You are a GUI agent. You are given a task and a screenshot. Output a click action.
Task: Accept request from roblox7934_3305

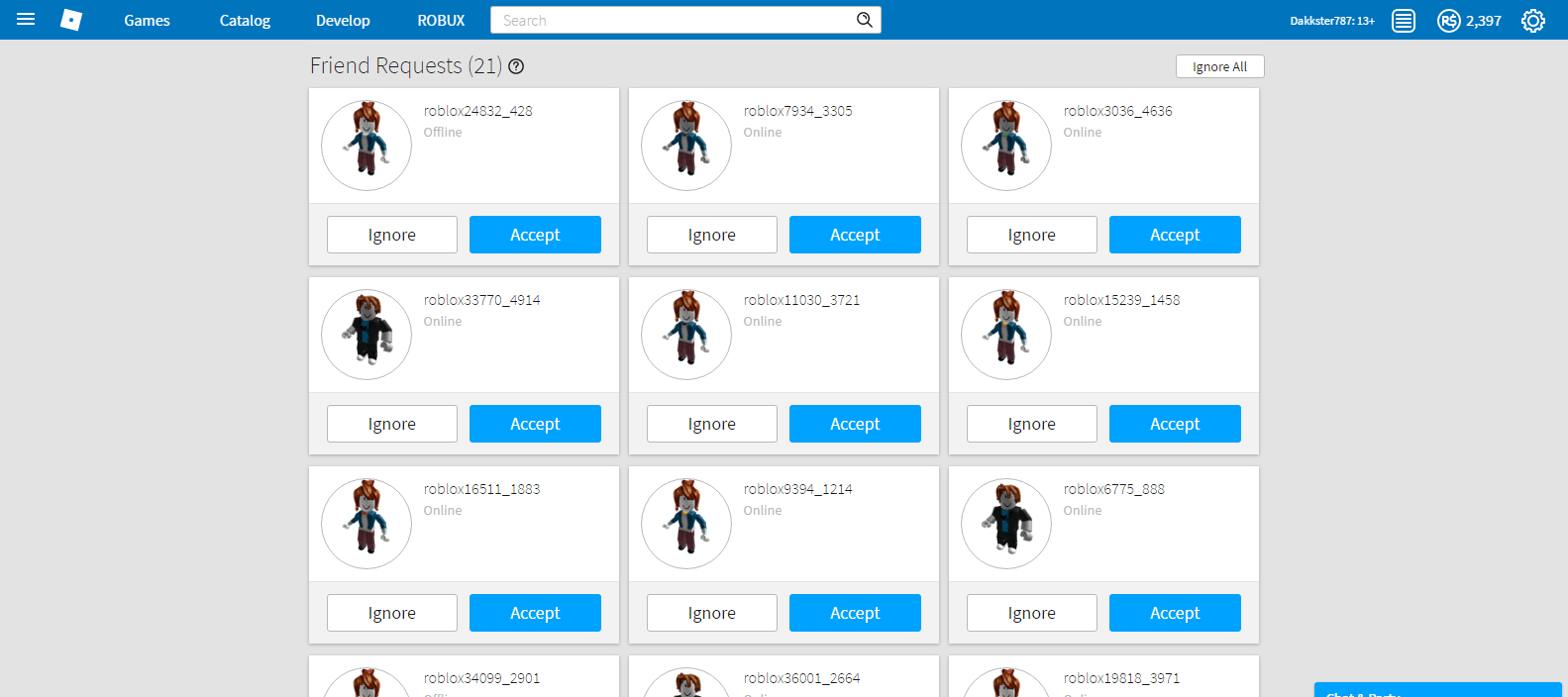coord(855,235)
